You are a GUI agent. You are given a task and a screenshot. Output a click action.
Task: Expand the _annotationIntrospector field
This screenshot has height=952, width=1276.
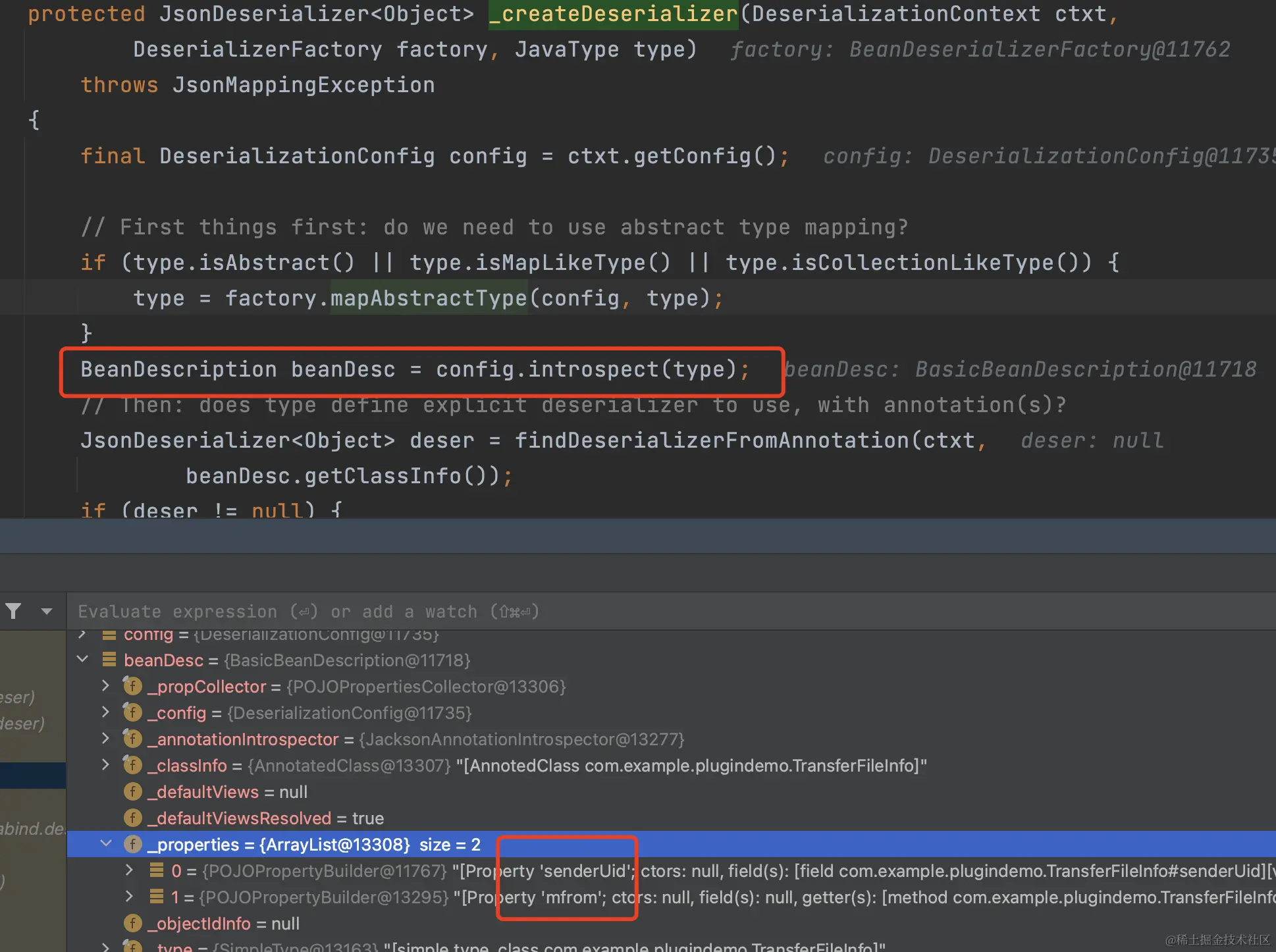tap(106, 739)
